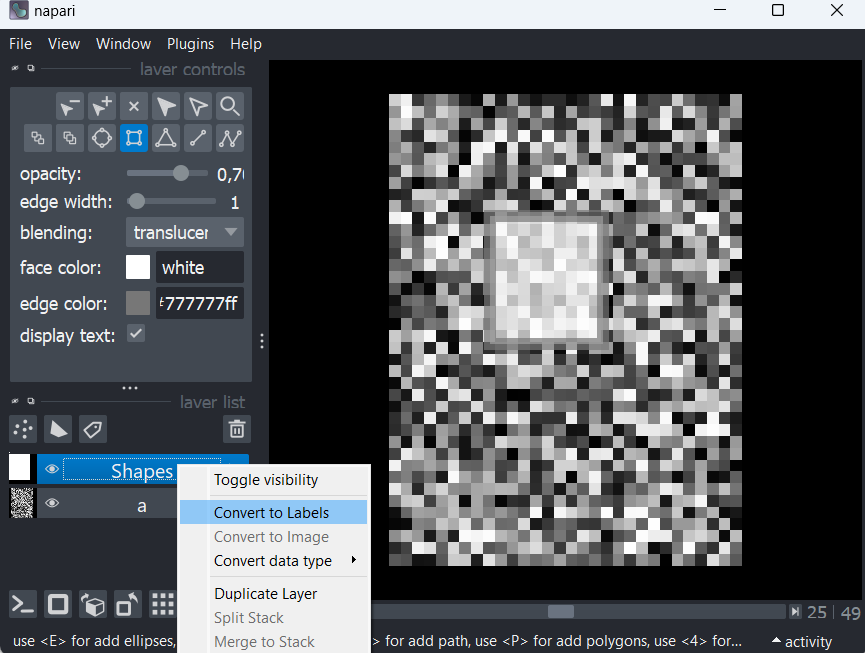Create a new labels layer
865x653 pixels.
[93, 429]
